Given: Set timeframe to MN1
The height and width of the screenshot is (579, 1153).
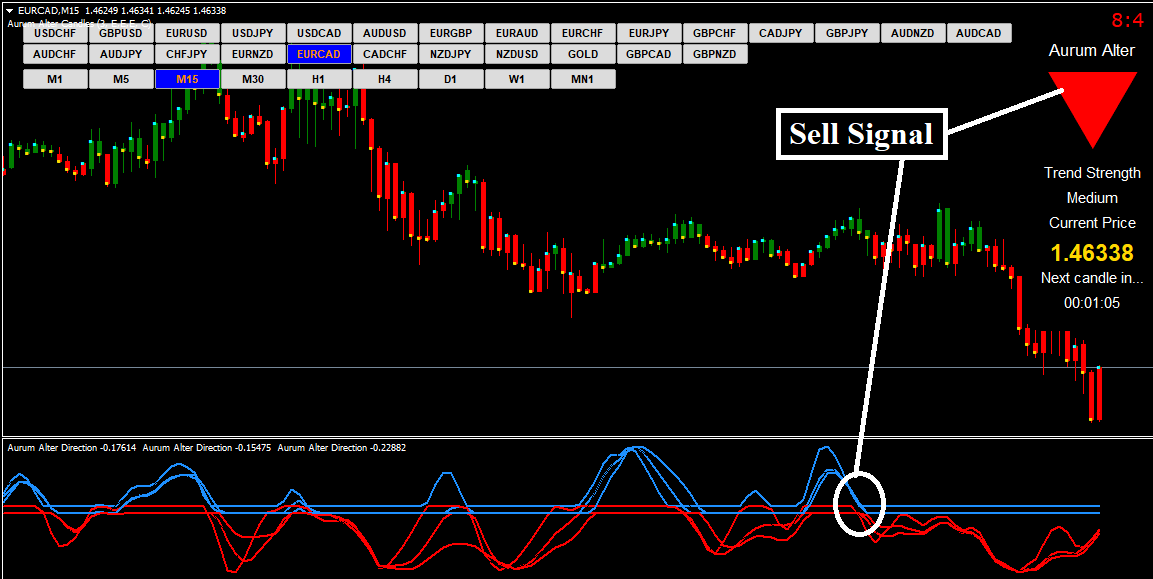Looking at the screenshot, I should click(x=583, y=78).
